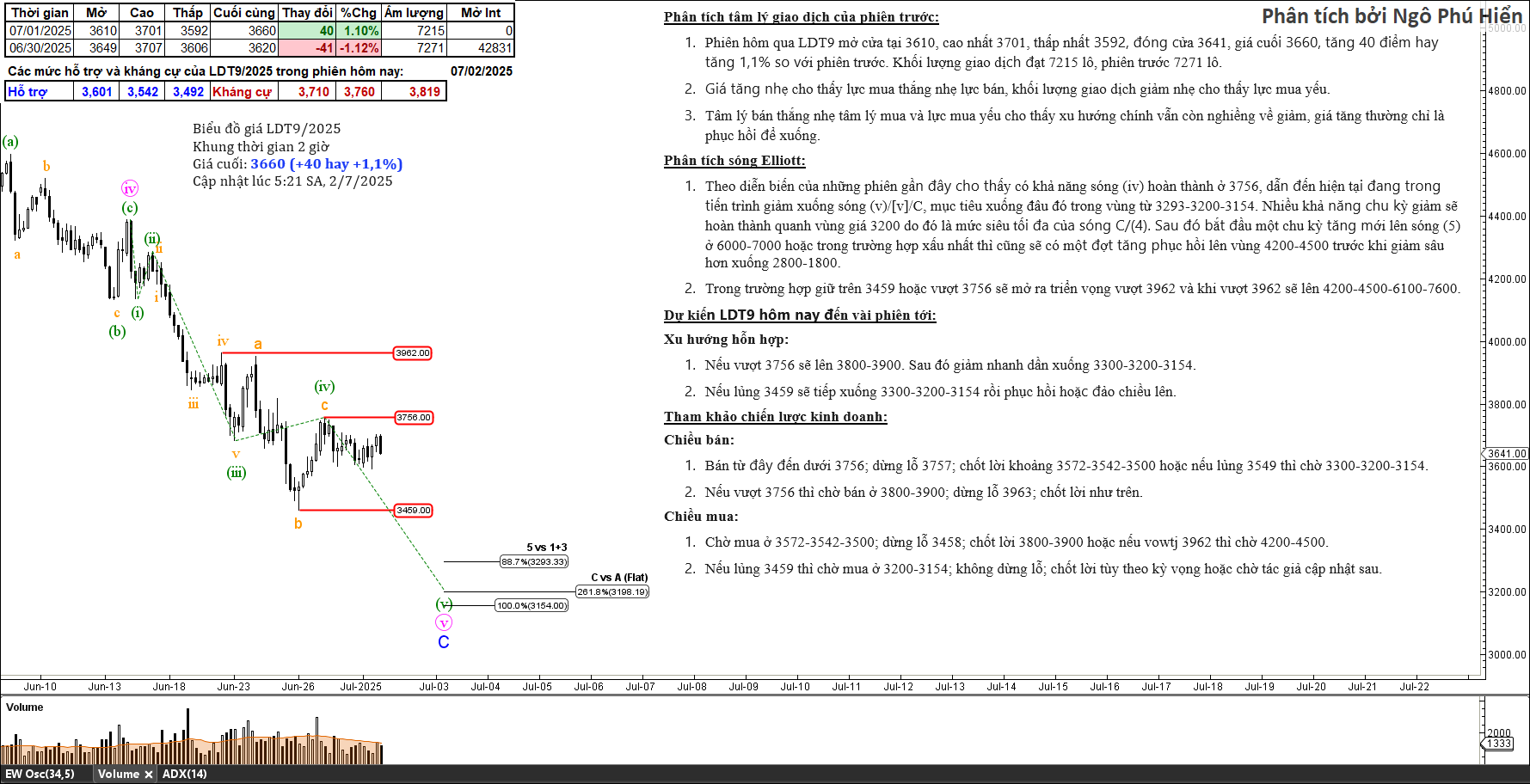Viewport: 1530px width, 784px height.
Task: Click the 1333 volume axis marker
Action: [1499, 744]
